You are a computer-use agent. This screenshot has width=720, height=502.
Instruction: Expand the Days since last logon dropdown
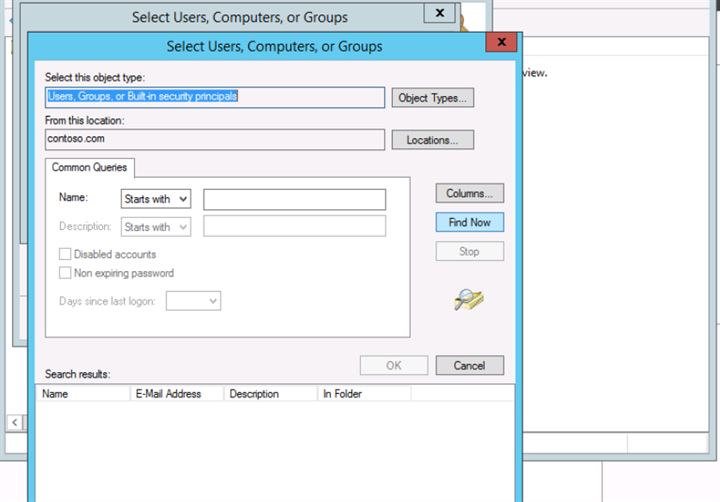(x=193, y=301)
